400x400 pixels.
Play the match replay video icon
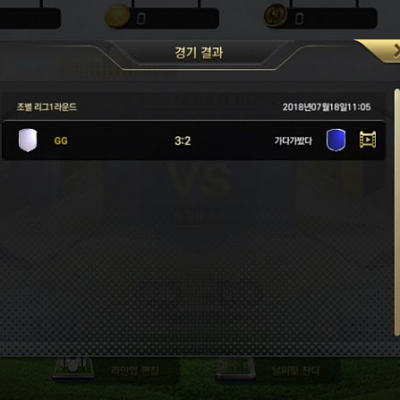368,140
